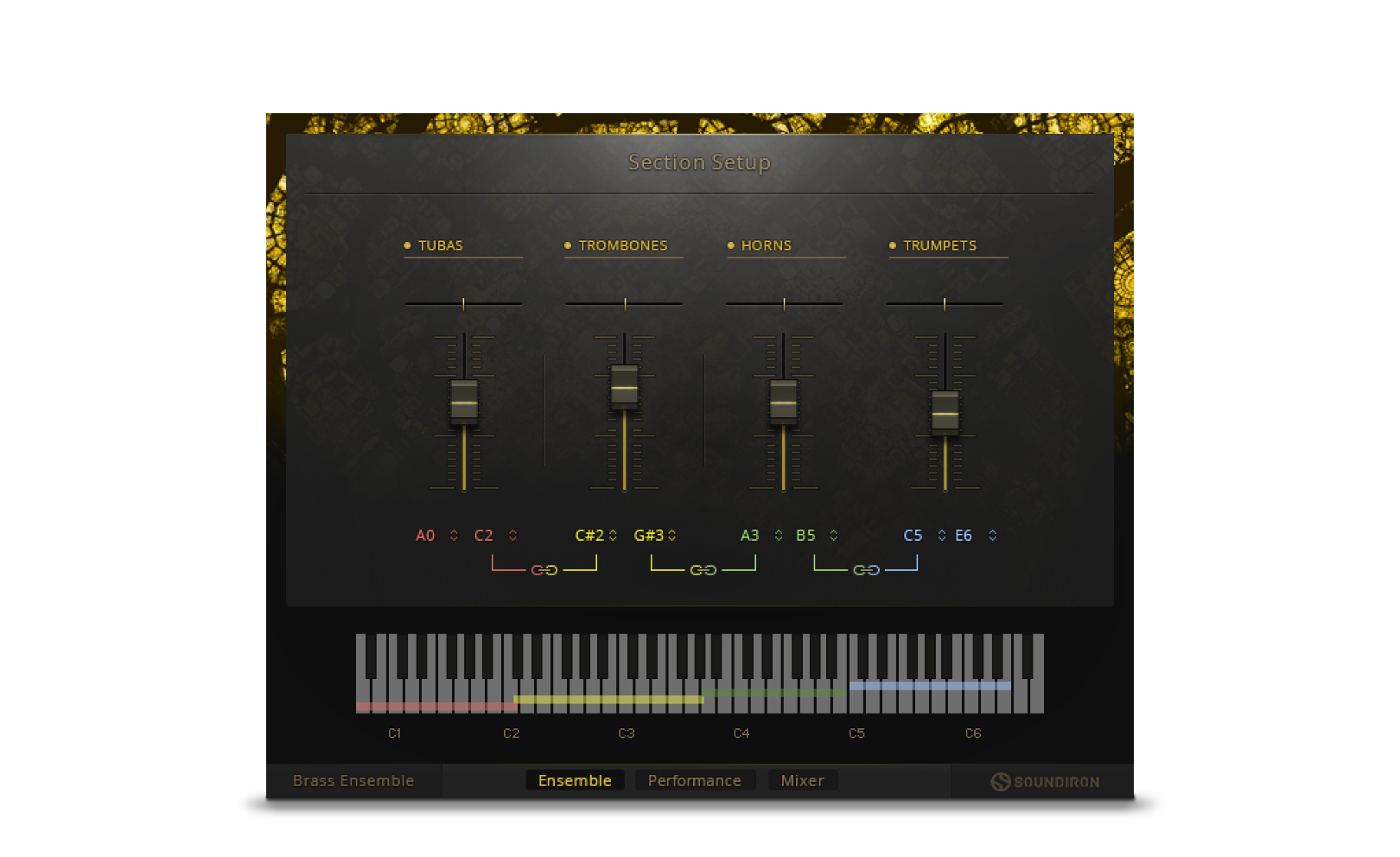
Task: Toggle the Tubas section on/off dot
Action: point(408,246)
